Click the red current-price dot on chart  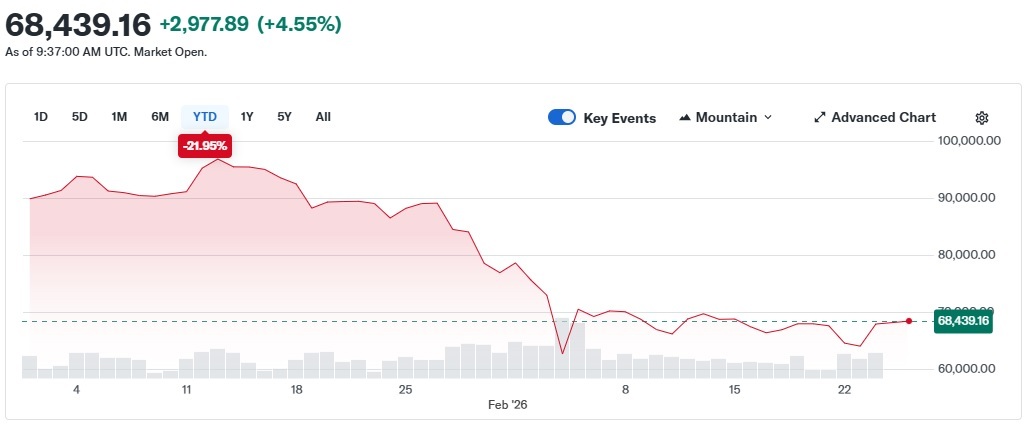click(x=909, y=321)
